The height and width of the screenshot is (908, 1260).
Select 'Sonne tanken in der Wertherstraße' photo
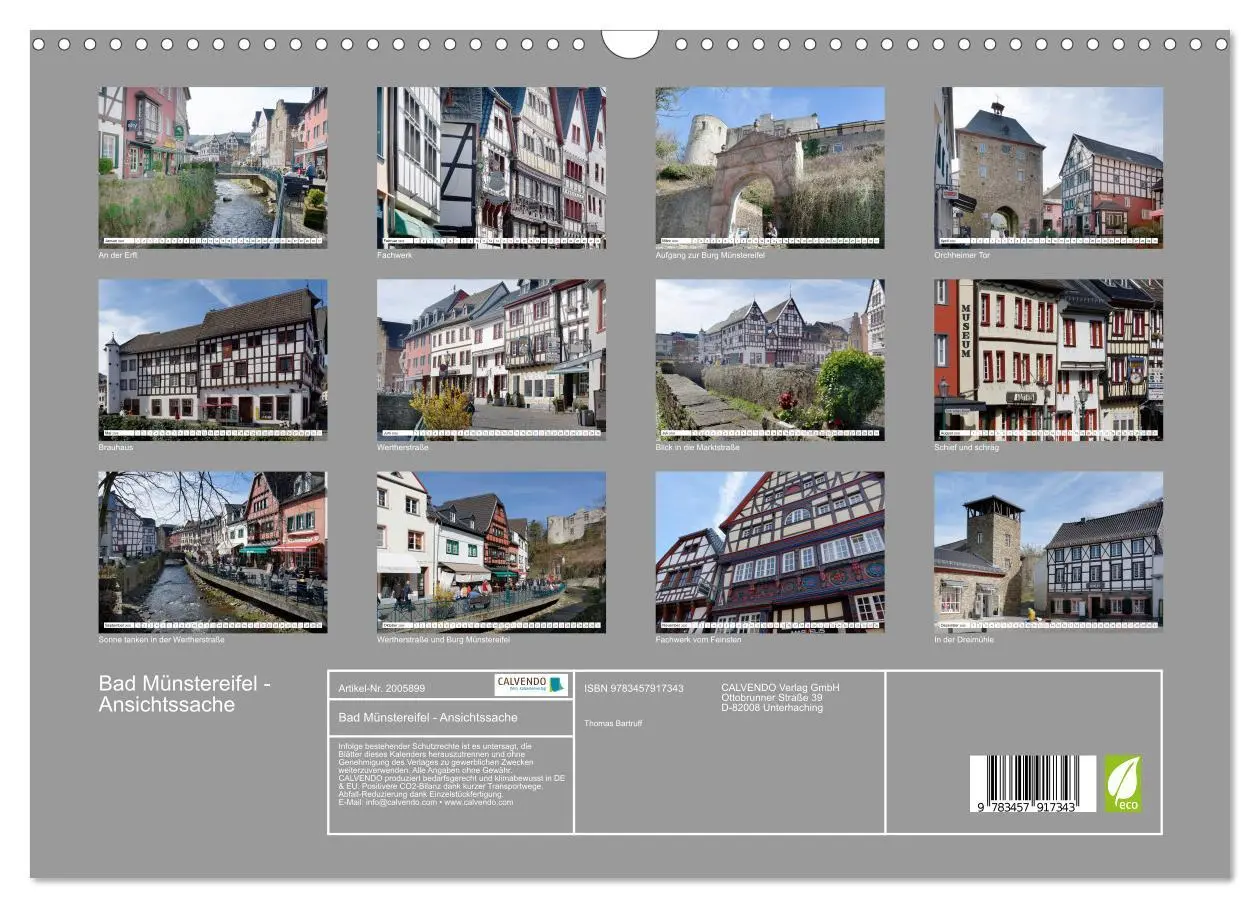pos(213,552)
